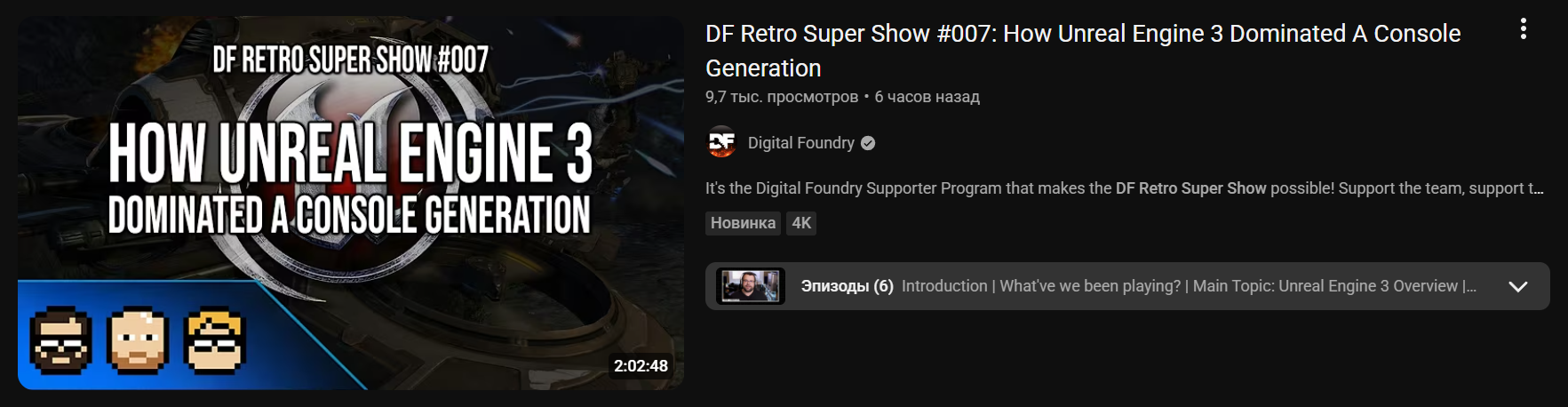The image size is (1568, 407).
Task: Click the Новинка badge
Action: [x=743, y=223]
